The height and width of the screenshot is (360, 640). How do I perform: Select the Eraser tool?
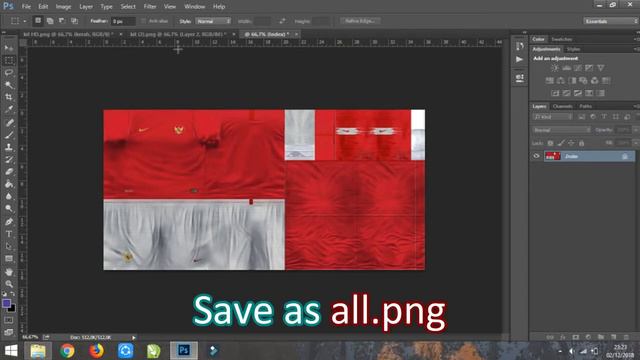[9, 172]
